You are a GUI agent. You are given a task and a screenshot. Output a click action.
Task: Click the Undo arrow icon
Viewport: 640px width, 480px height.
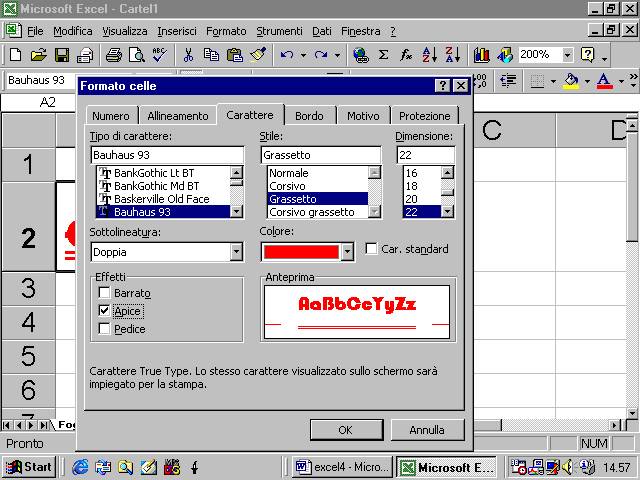tap(287, 55)
